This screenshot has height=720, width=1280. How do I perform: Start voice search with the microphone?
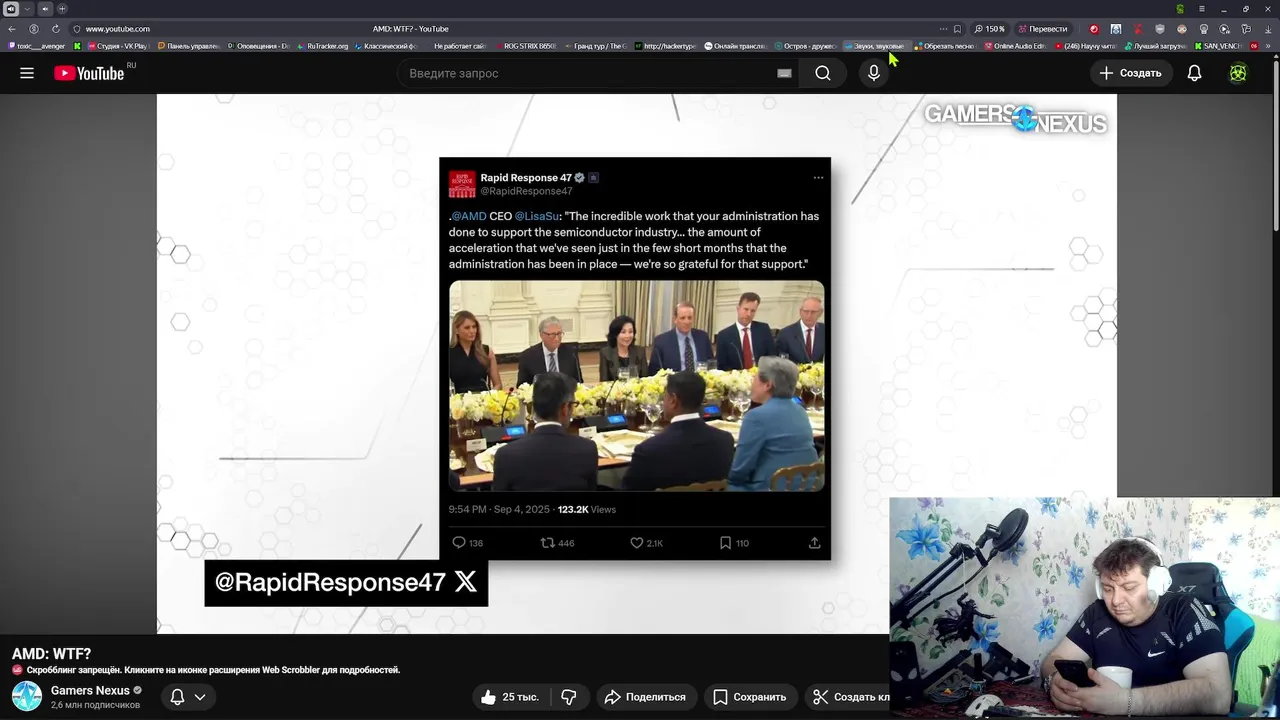(x=874, y=73)
